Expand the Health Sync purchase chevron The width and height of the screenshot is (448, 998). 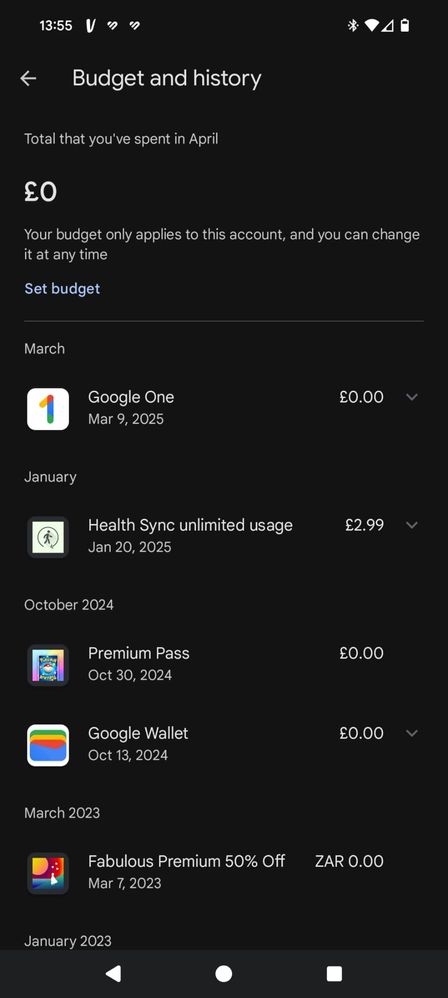click(412, 525)
